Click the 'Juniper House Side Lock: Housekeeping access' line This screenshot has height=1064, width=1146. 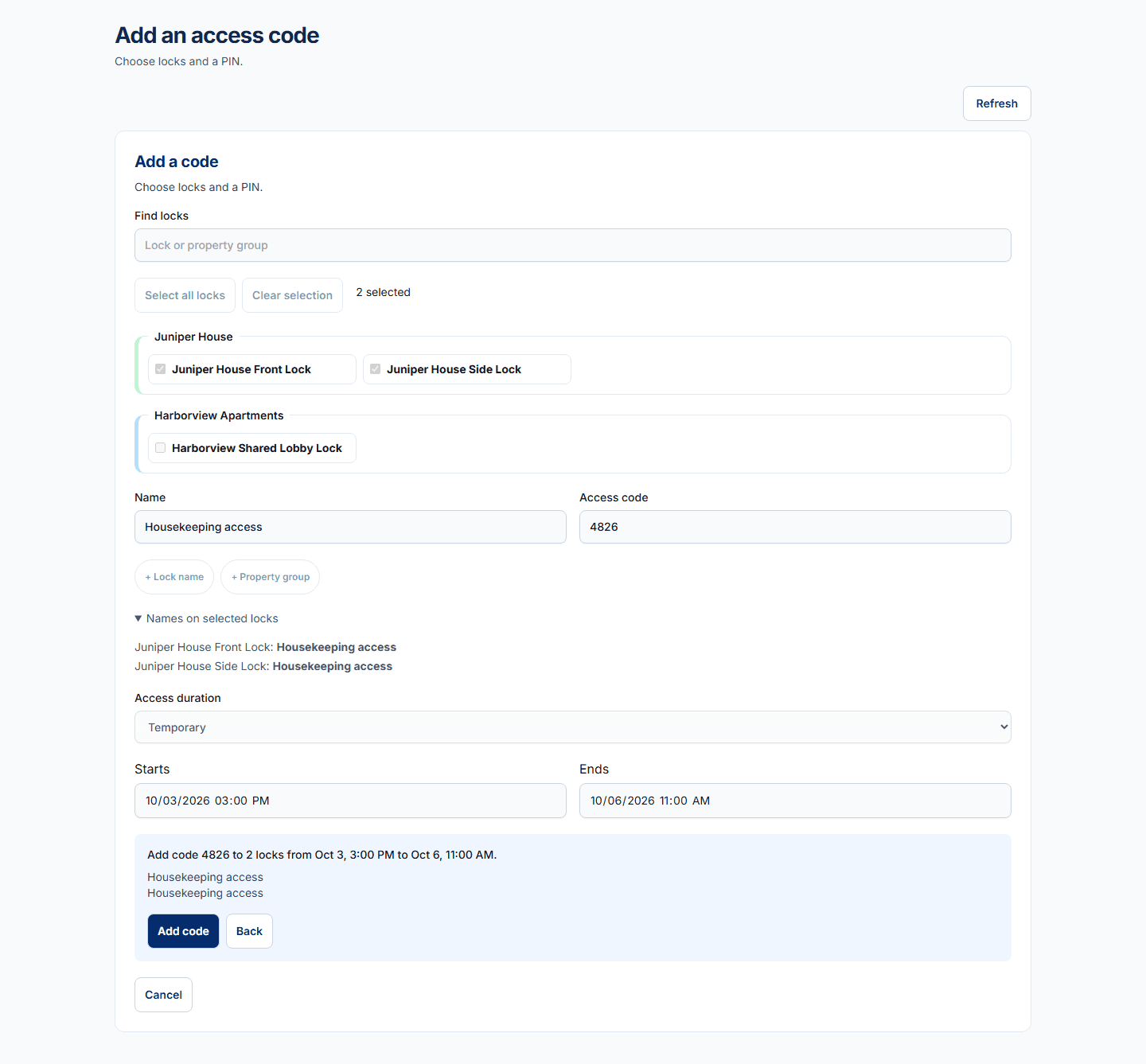click(x=263, y=666)
